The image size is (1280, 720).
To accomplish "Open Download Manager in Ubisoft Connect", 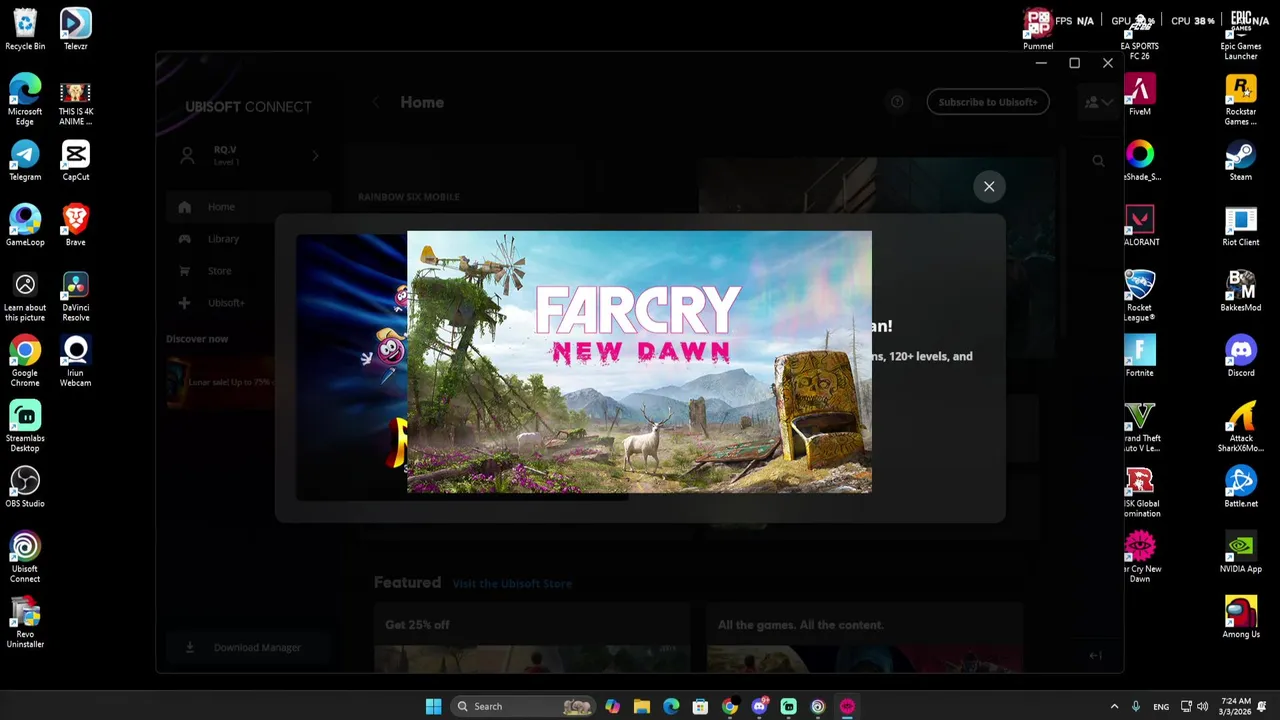I will point(247,648).
